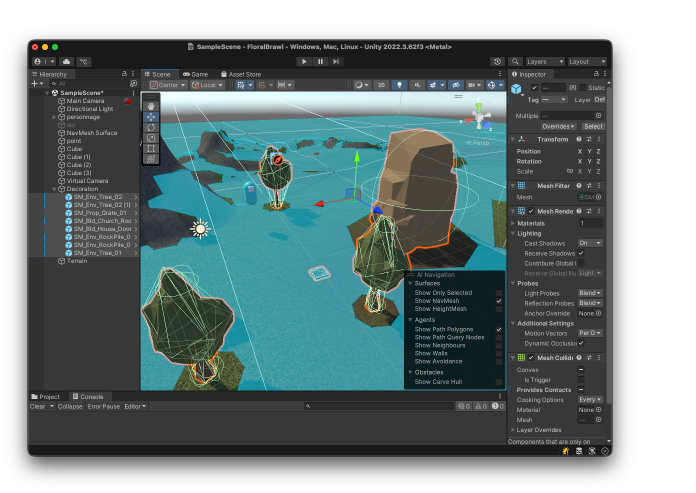
Task: Toggle Collapse in console
Action: (x=70, y=406)
